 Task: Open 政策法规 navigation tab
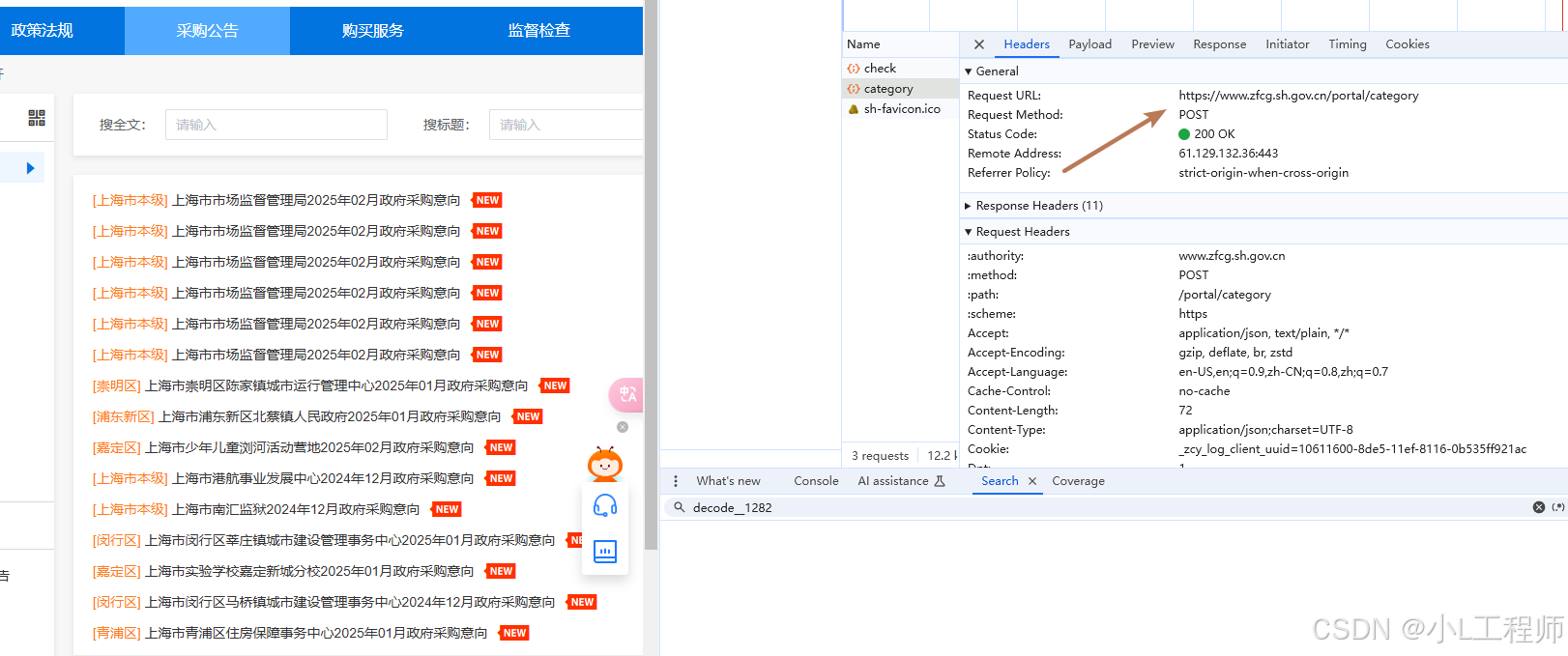pos(43,31)
